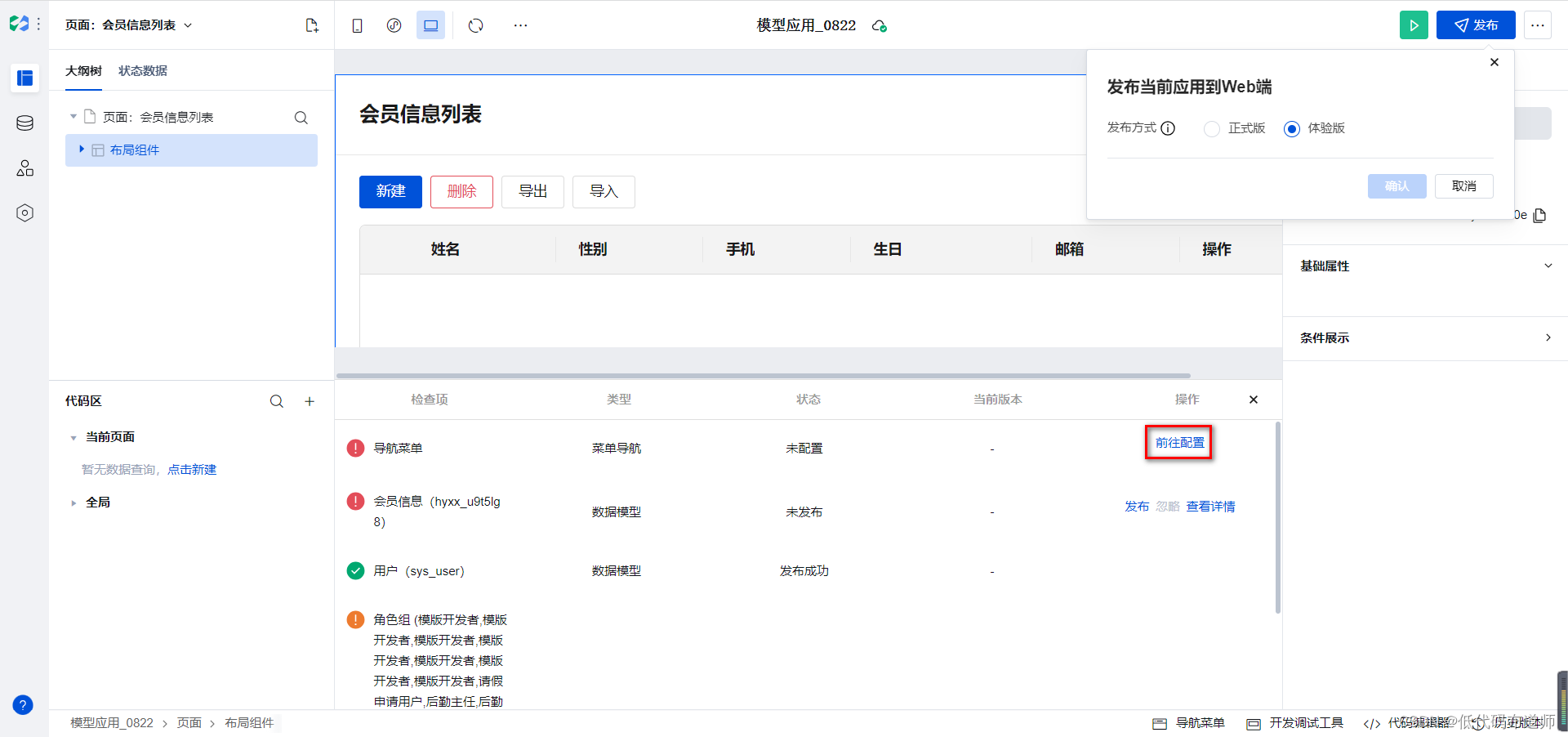Collapse the 当前页面 section in code area
1568x737 pixels.
(73, 438)
